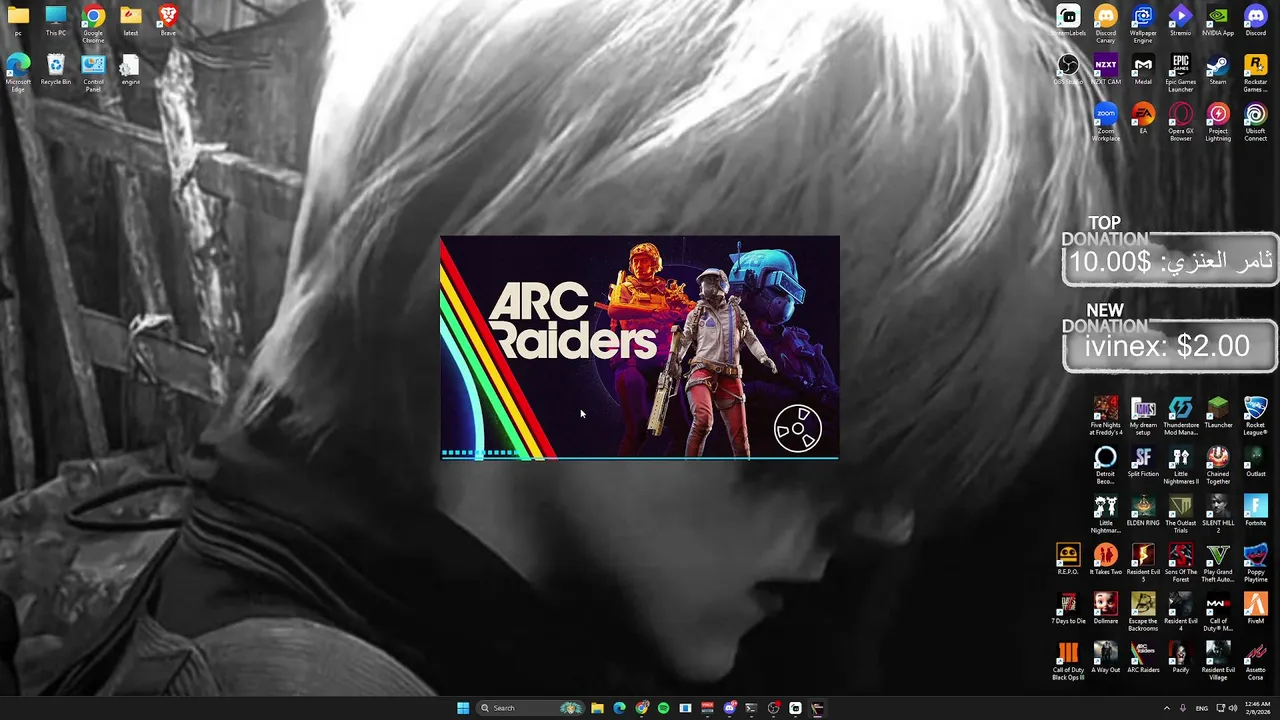Open Poppy Playtime desktop icon
1280x720 pixels.
click(x=1255, y=563)
